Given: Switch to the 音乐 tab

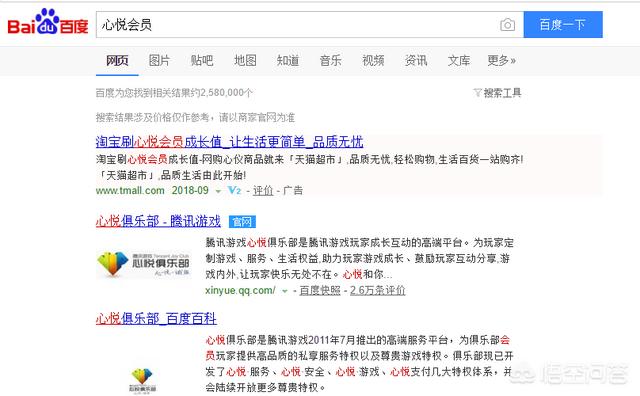Looking at the screenshot, I should pyautogui.click(x=331, y=60).
